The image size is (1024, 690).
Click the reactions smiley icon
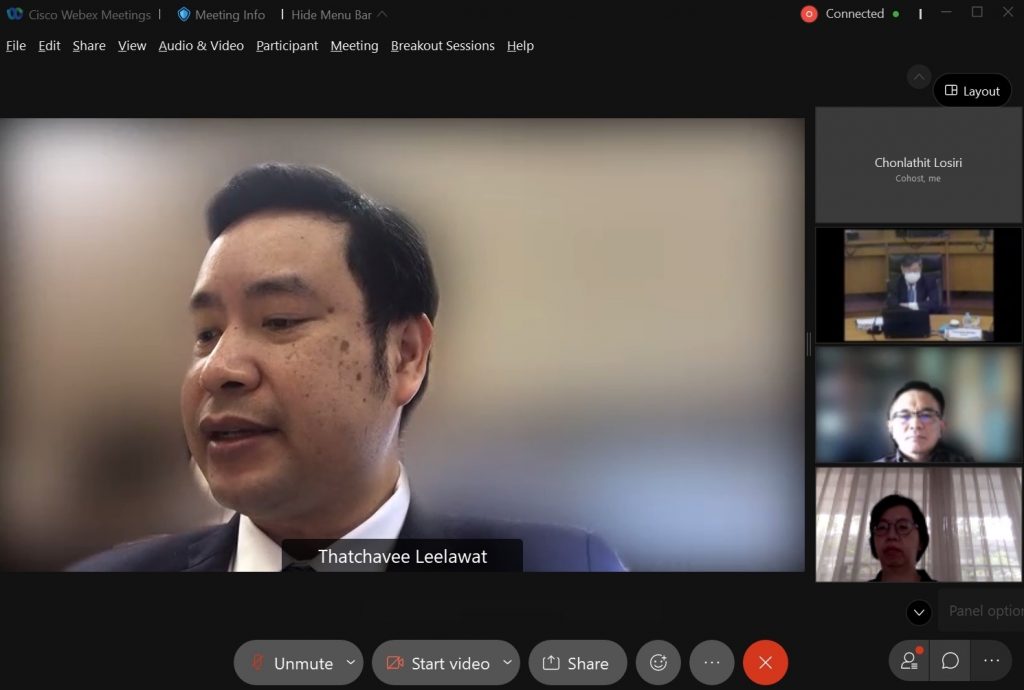point(658,662)
